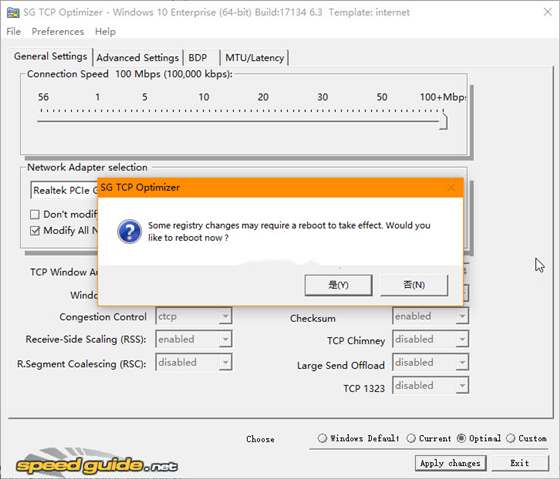Switch to the Advanced Settings tab
Image resolution: width=560 pixels, height=479 pixels.
138,58
